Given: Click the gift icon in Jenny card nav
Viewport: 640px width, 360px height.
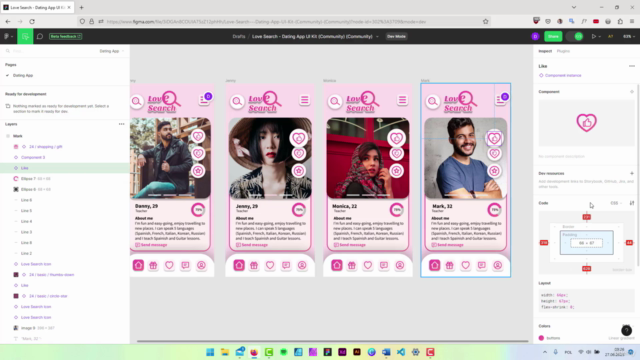Looking at the screenshot, I should (254, 265).
